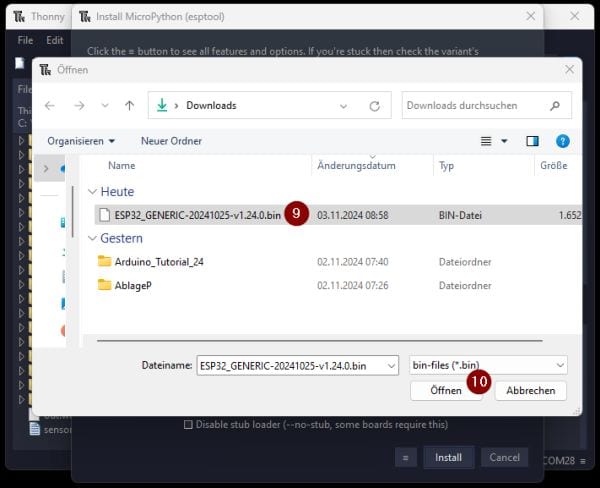This screenshot has height=488, width=600.
Task: Select ESP32_GENERIC-20241025-v1.24.0.bin file
Action: point(197,214)
